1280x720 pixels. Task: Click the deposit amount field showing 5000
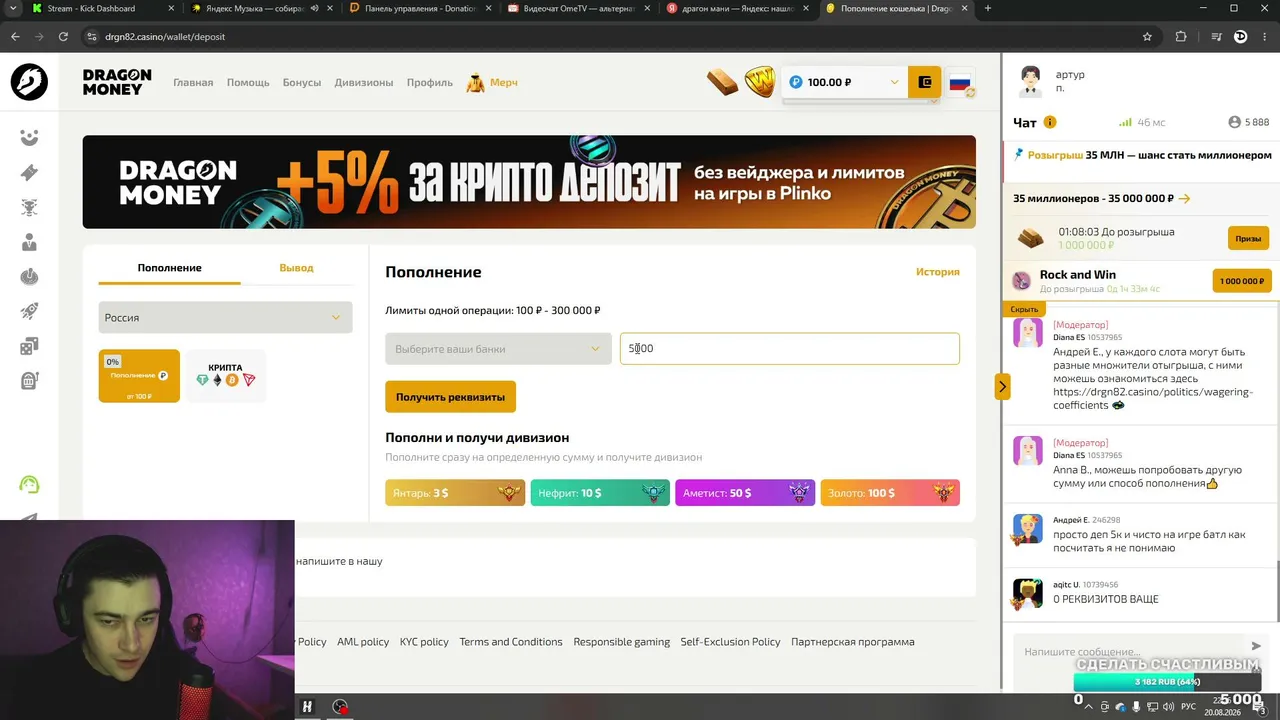pos(790,349)
